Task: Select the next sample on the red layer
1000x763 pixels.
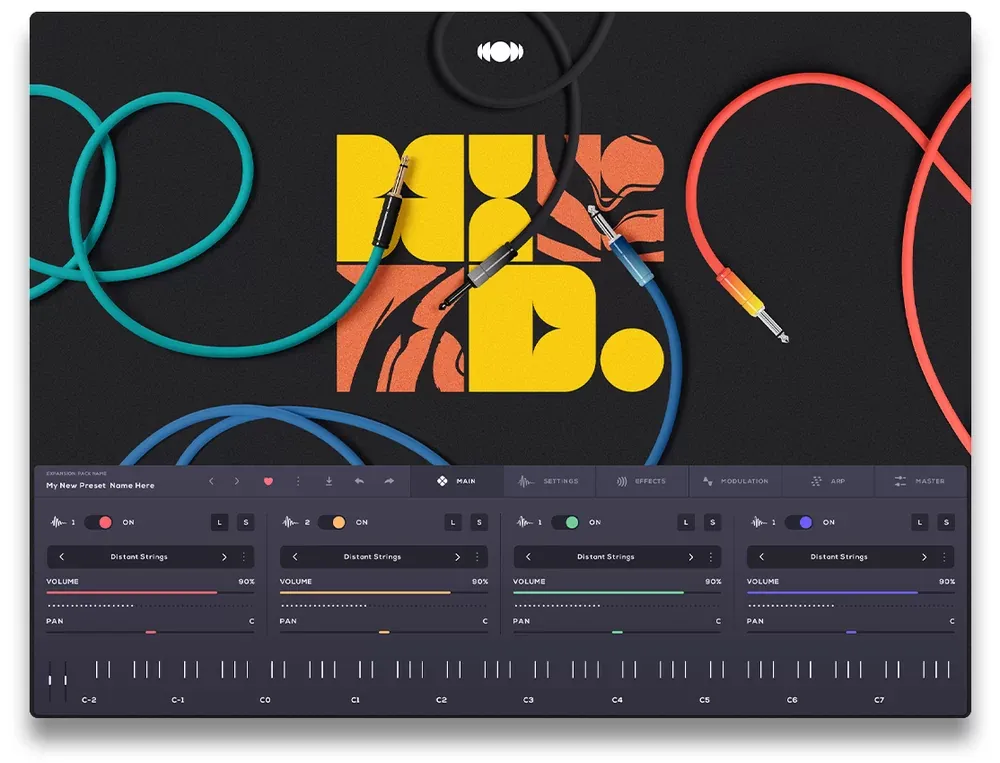Action: (224, 557)
